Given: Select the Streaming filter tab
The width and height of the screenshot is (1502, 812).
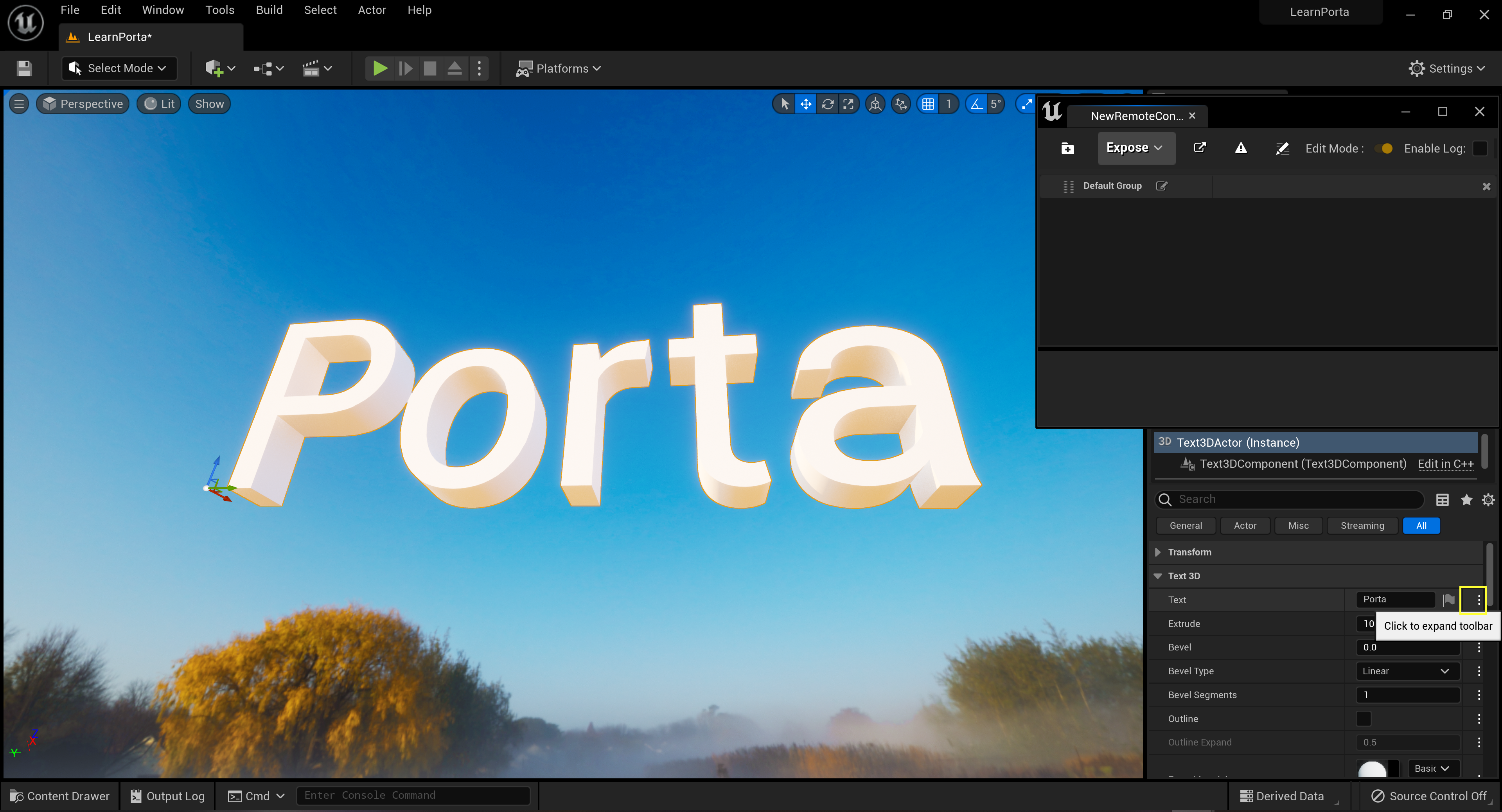Looking at the screenshot, I should 1362,526.
